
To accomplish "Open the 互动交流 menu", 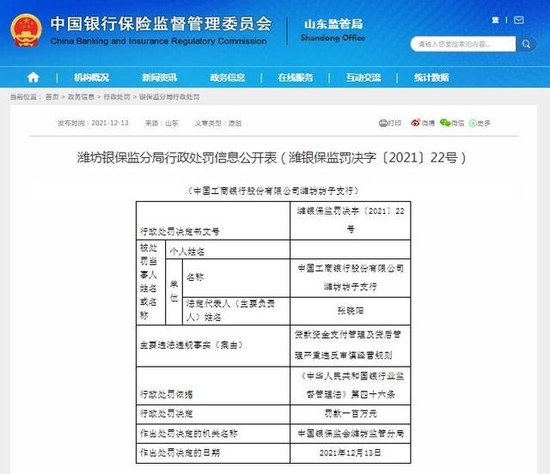I will pyautogui.click(x=363, y=77).
